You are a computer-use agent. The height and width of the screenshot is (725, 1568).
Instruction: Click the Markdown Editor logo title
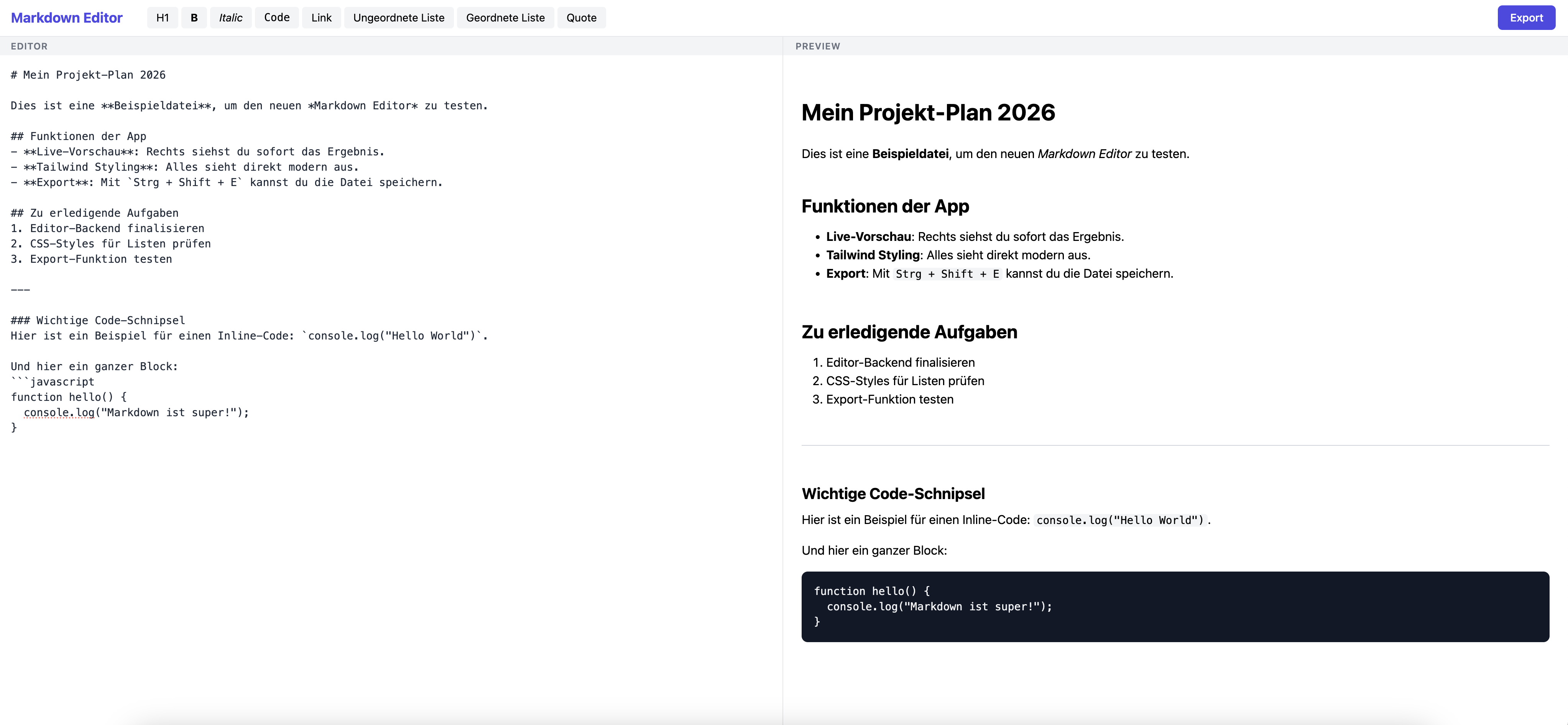(67, 18)
